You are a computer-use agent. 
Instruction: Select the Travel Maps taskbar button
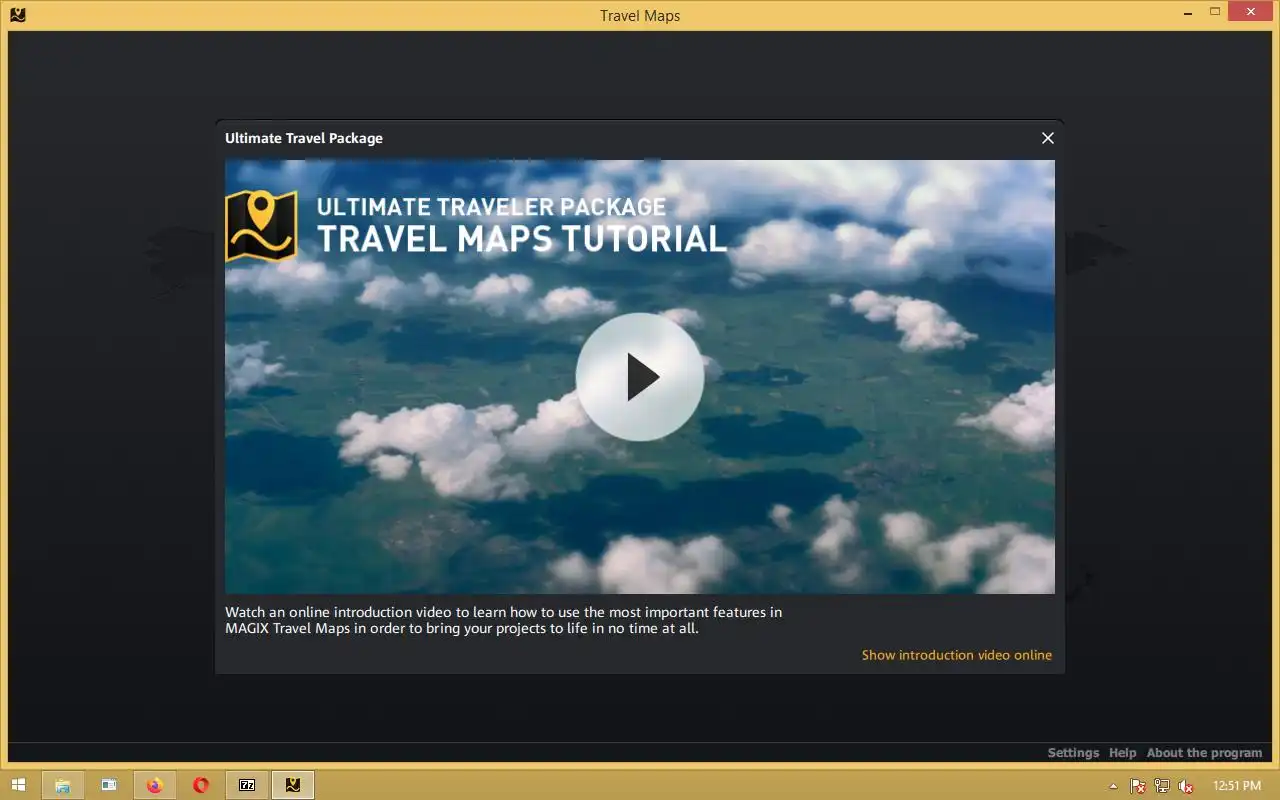point(293,785)
